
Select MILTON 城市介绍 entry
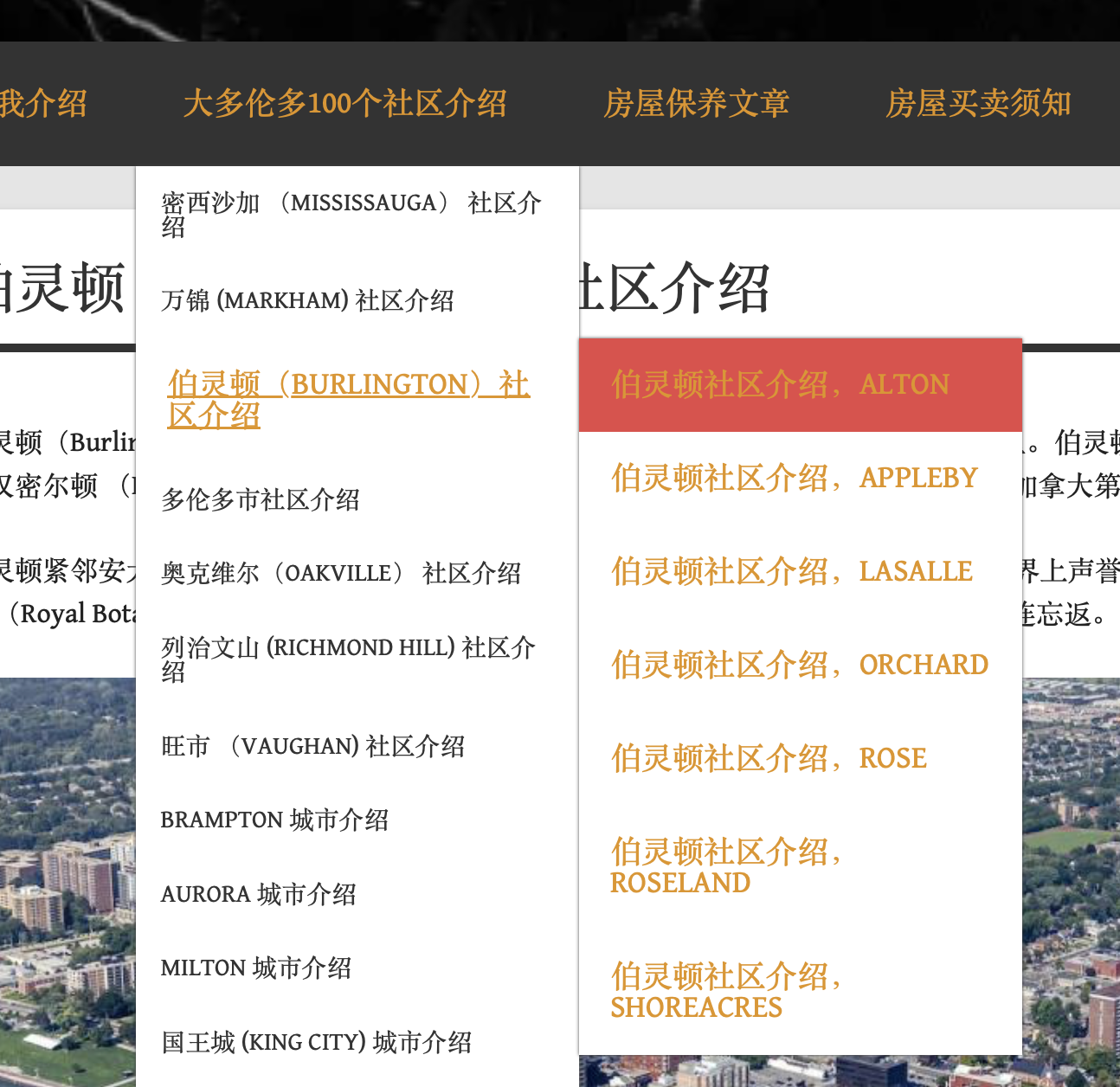pos(255,968)
